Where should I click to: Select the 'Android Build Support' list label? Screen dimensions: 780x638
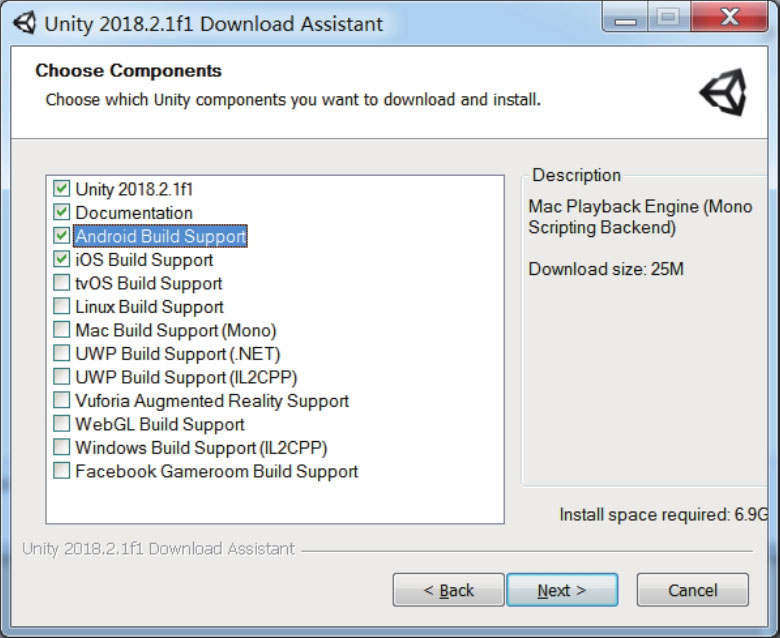click(x=161, y=236)
